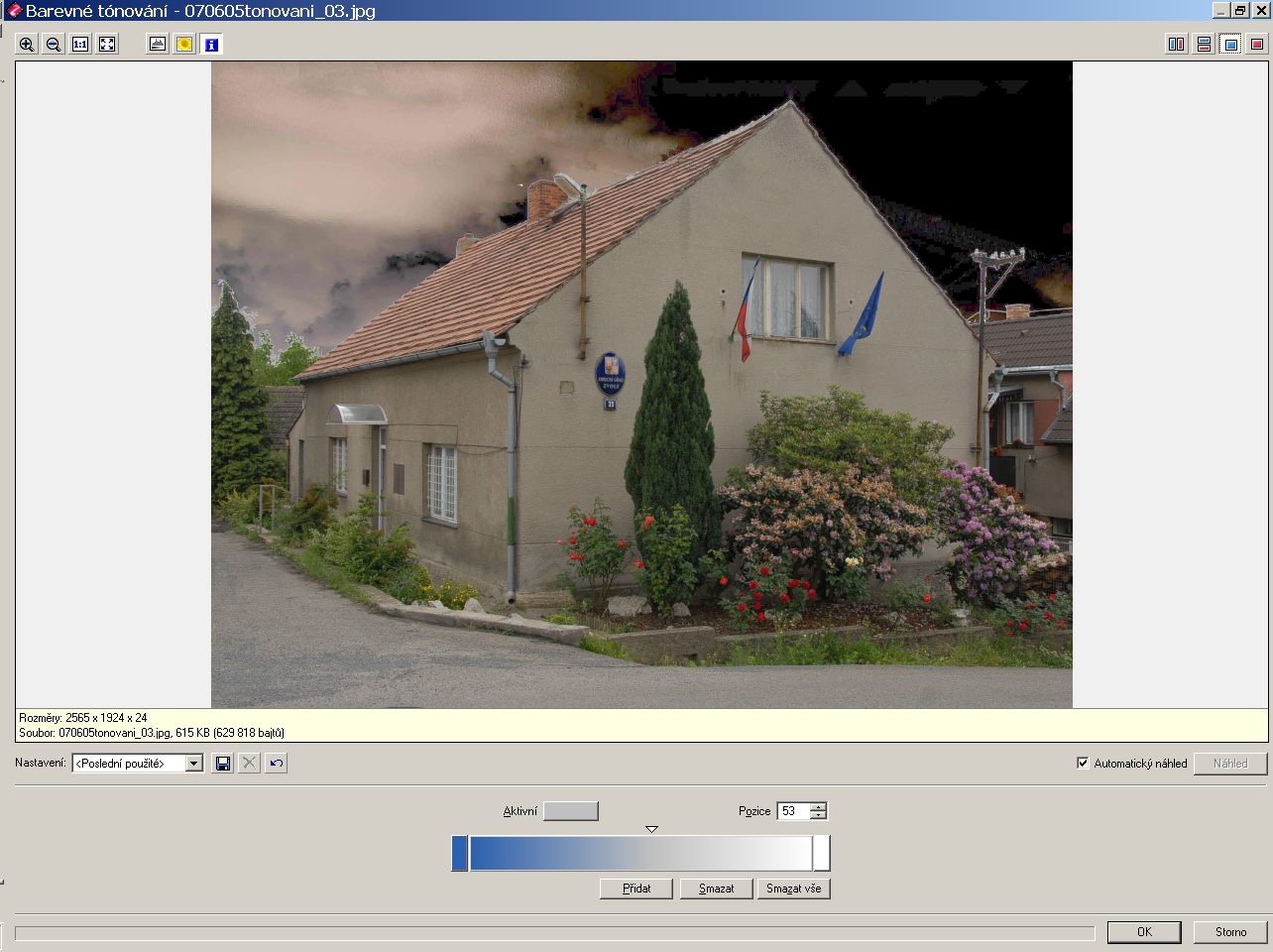Viewport: 1273px width, 952px height.
Task: Uncheck the Automatický náhled checkbox
Action: point(1083,763)
